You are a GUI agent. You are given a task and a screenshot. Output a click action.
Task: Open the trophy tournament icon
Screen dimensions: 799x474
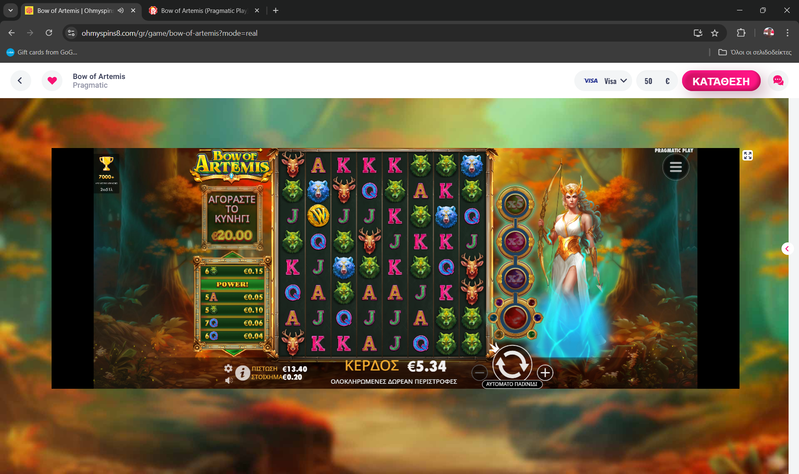106,164
